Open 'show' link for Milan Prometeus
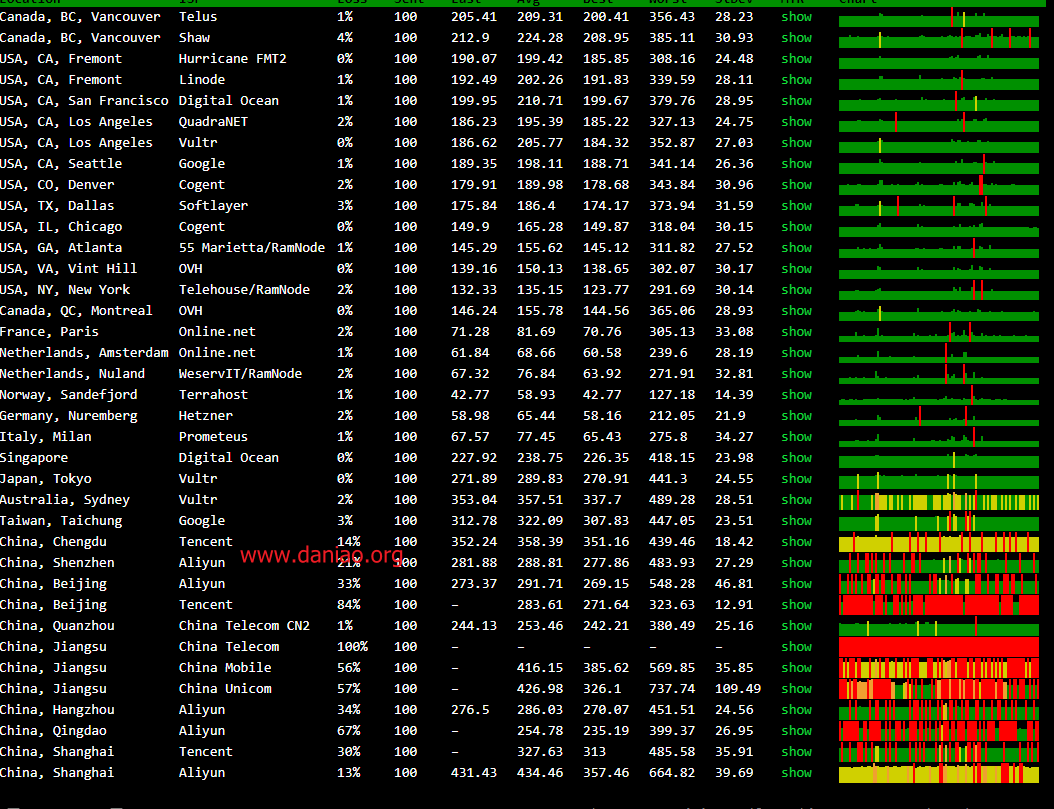 coord(797,437)
